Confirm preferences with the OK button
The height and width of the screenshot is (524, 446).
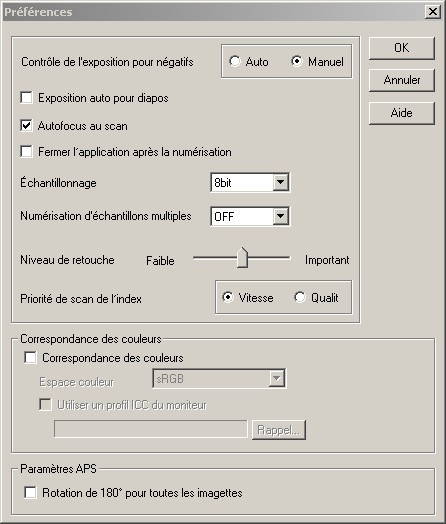(x=402, y=48)
